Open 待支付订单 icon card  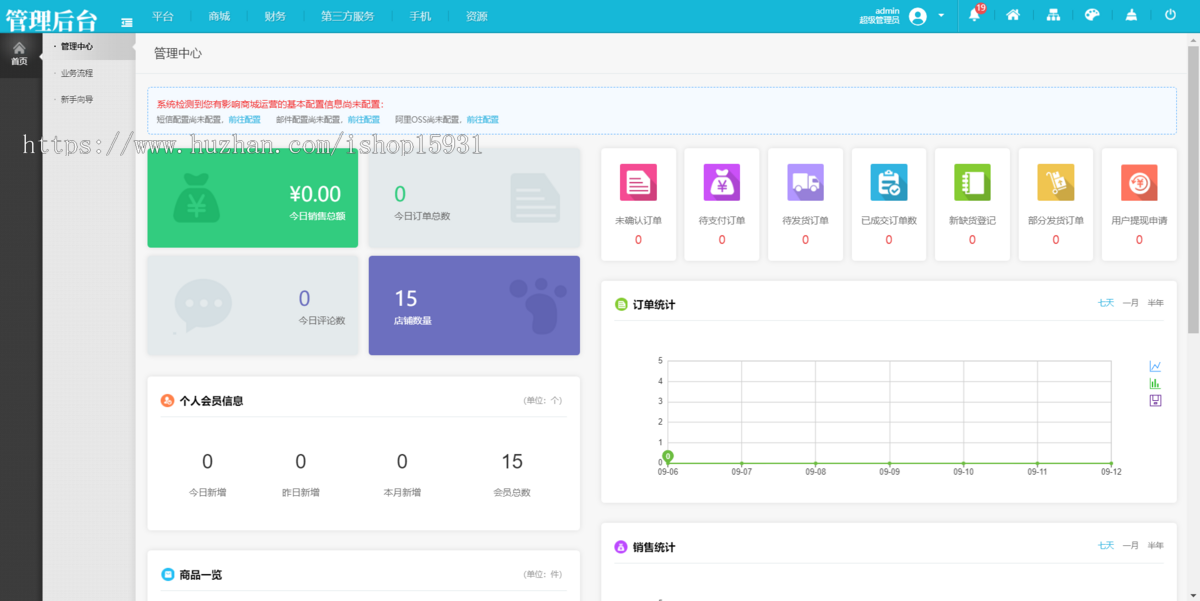point(721,204)
